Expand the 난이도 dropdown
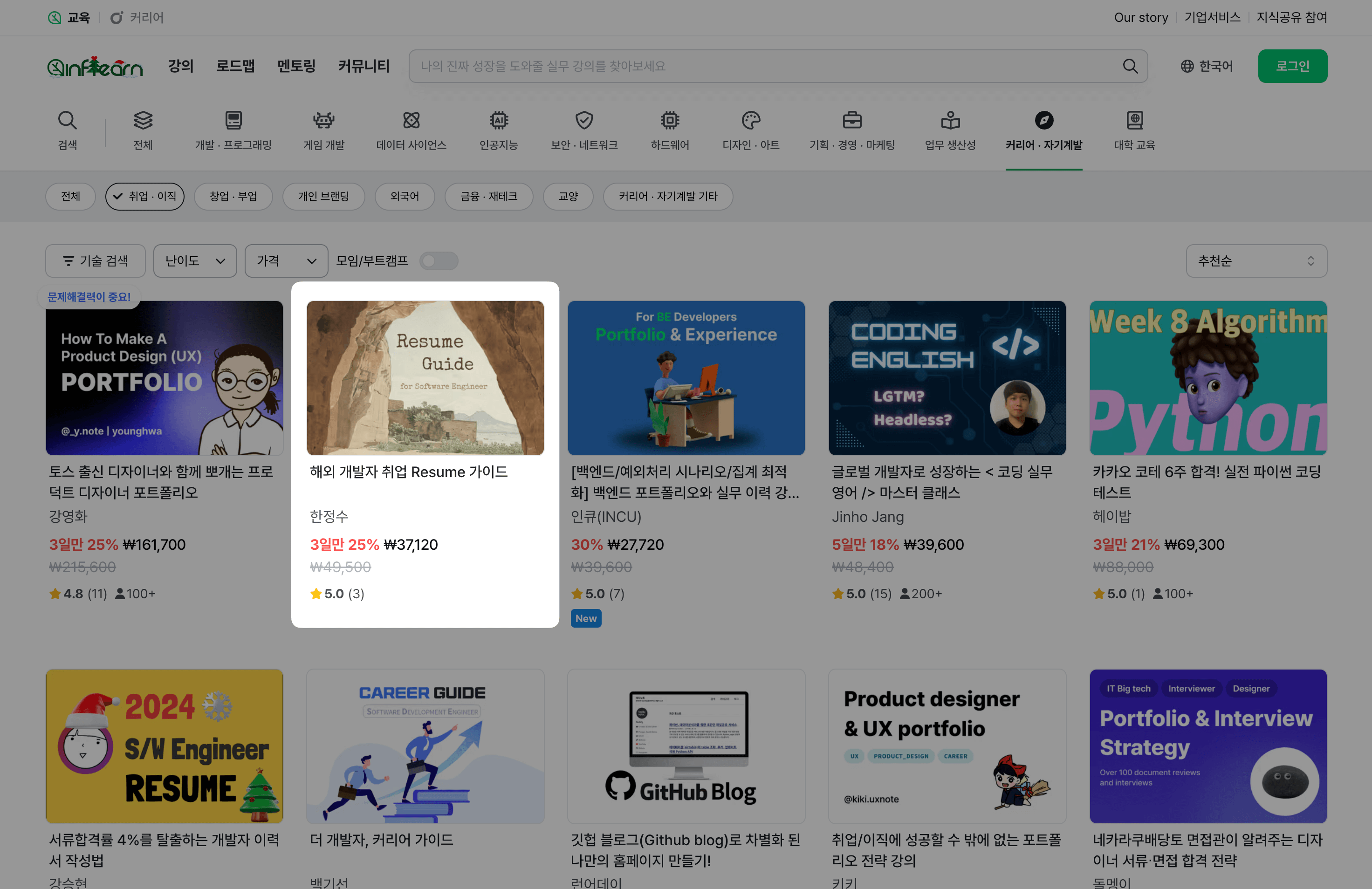Image resolution: width=1372 pixels, height=889 pixels. 195,261
